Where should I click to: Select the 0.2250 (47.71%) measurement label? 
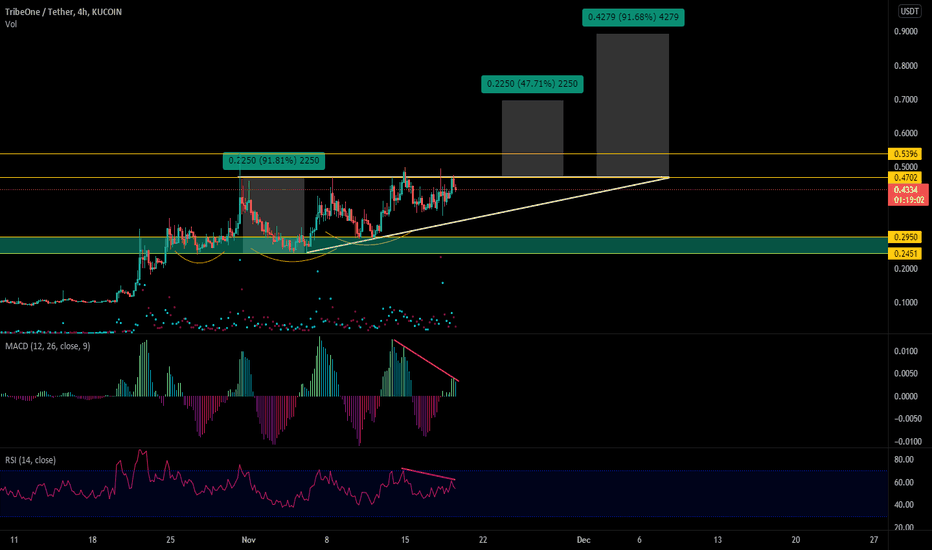tap(532, 84)
